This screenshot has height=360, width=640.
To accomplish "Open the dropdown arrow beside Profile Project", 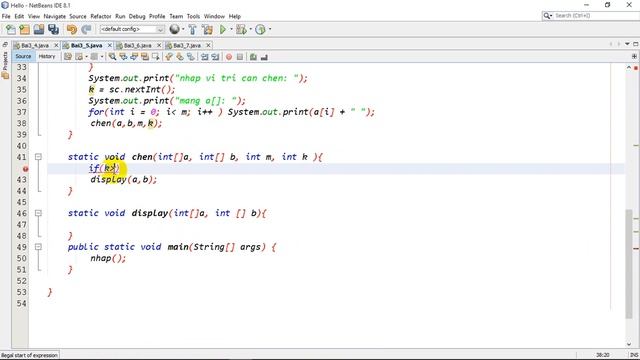I will pyautogui.click(x=269, y=29).
